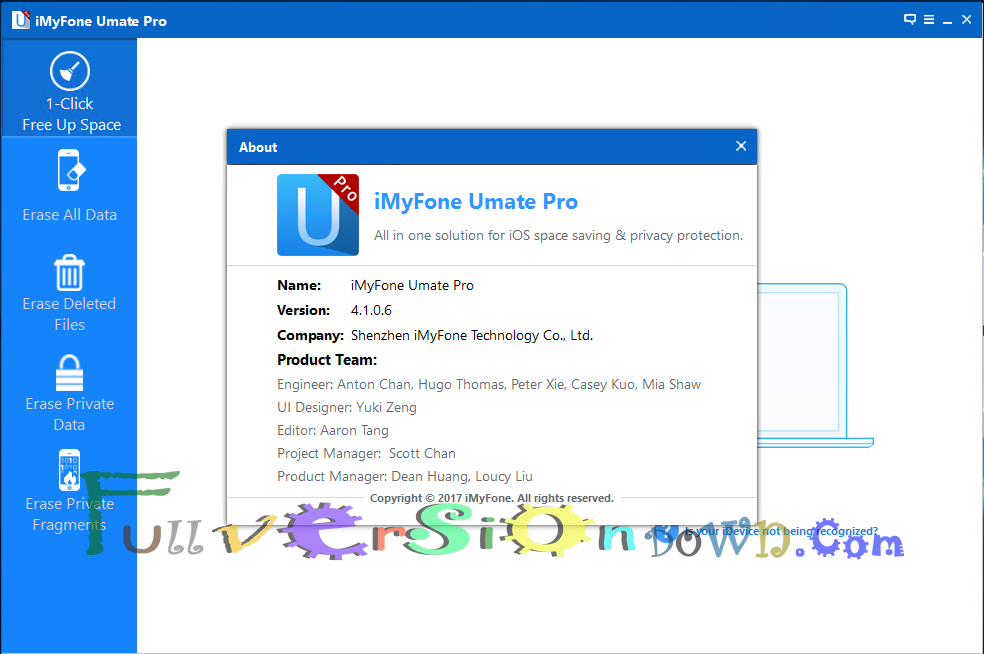Switch to 'Erase All Data' tab label
Viewport: 984px width, 654px height.
point(70,215)
